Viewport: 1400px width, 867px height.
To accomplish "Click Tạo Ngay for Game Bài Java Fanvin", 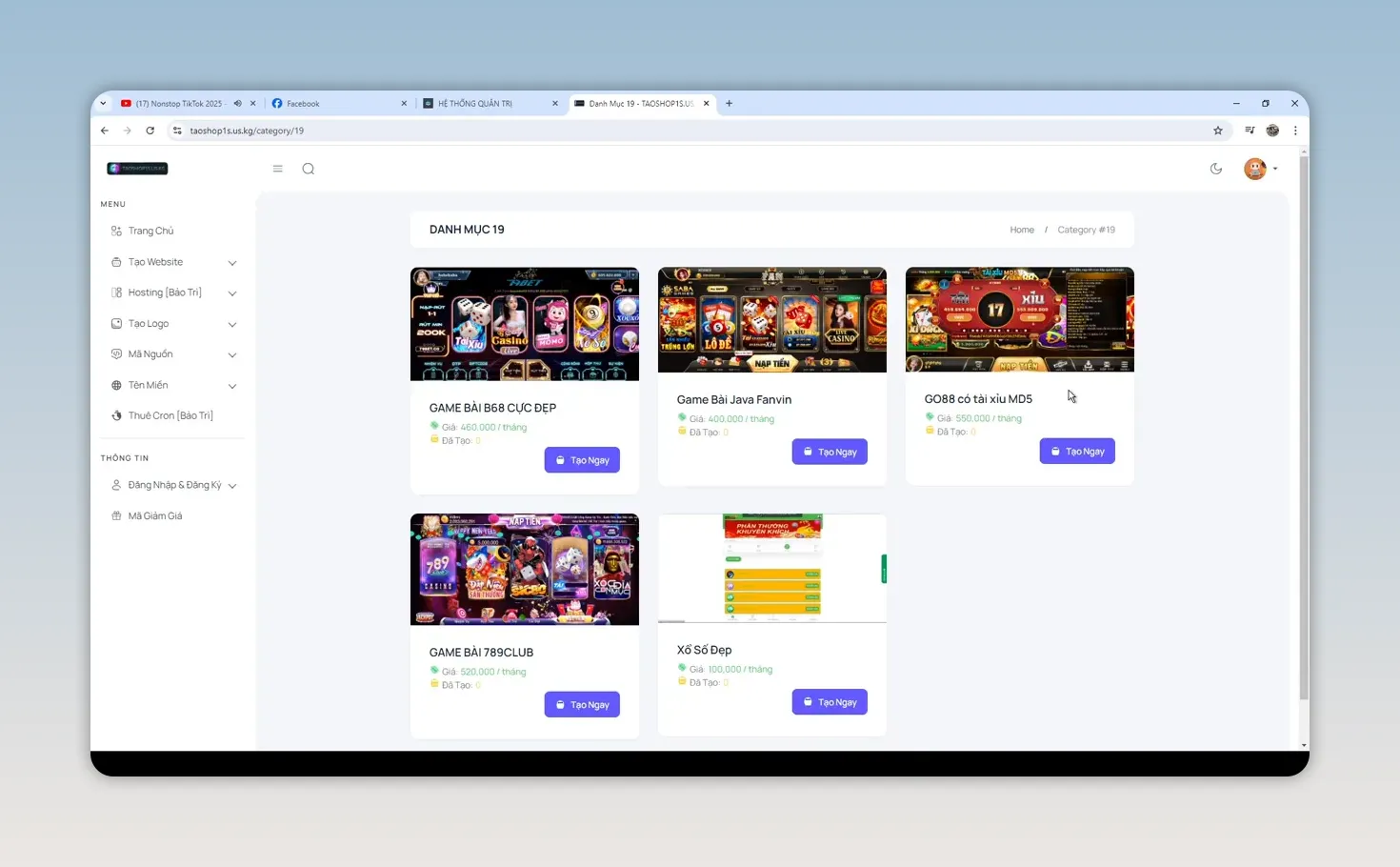I will (x=830, y=452).
